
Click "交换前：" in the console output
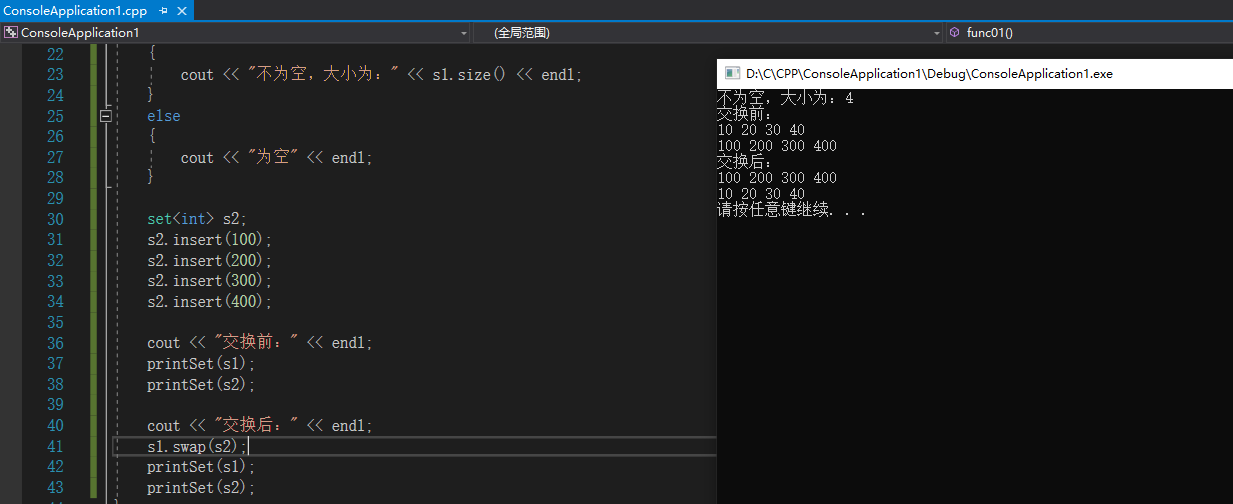coord(745,114)
